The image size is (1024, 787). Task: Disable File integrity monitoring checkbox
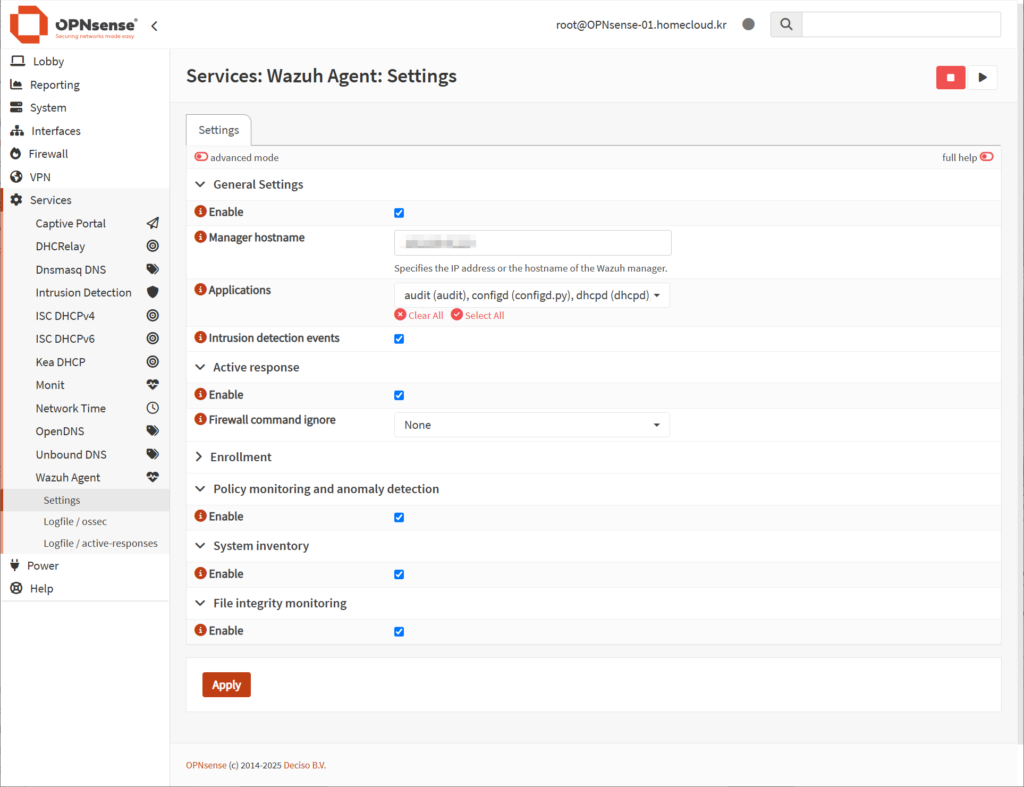399,632
